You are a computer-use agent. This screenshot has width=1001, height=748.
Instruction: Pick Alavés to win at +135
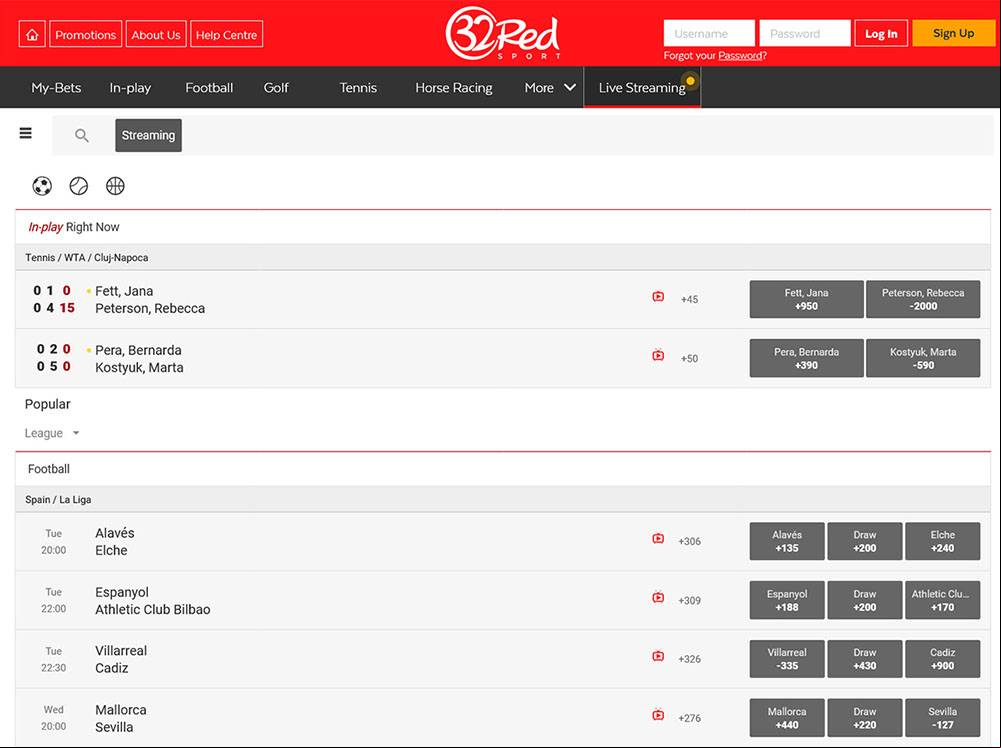point(787,541)
